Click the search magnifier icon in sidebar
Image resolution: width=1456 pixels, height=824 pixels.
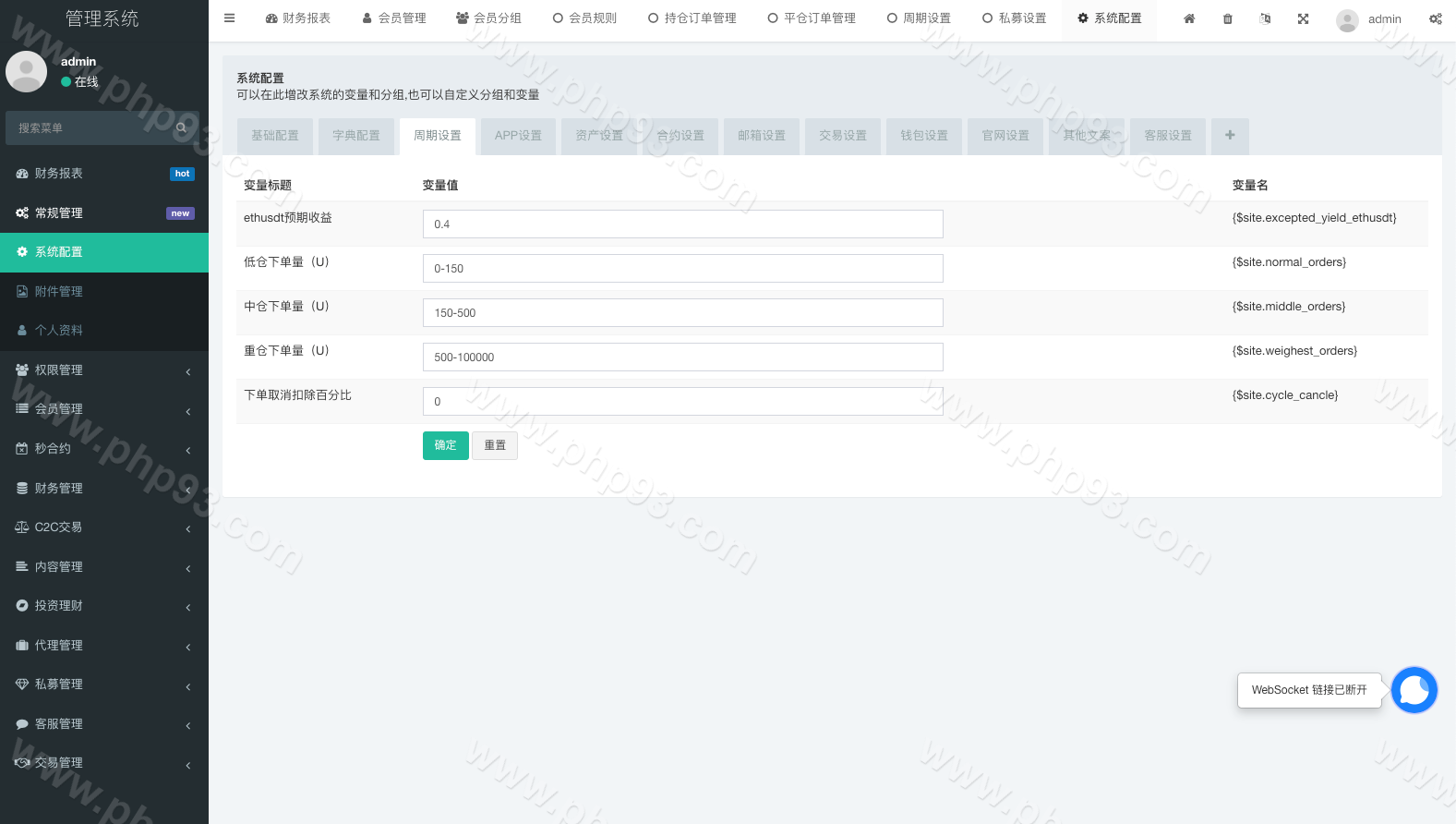pos(182,128)
